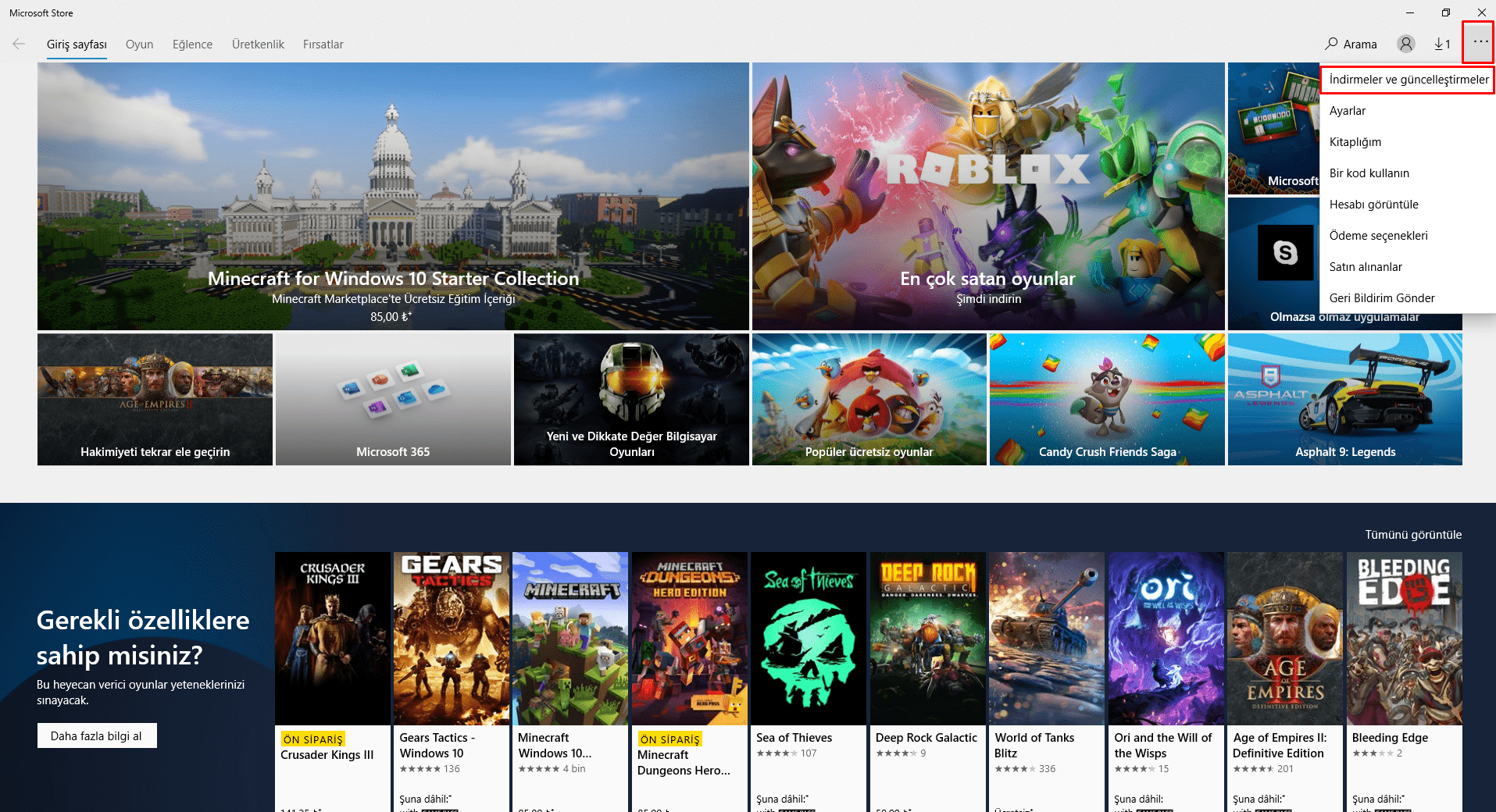The height and width of the screenshot is (812, 1496).
Task: Go back with the back arrow
Action: 19,44
